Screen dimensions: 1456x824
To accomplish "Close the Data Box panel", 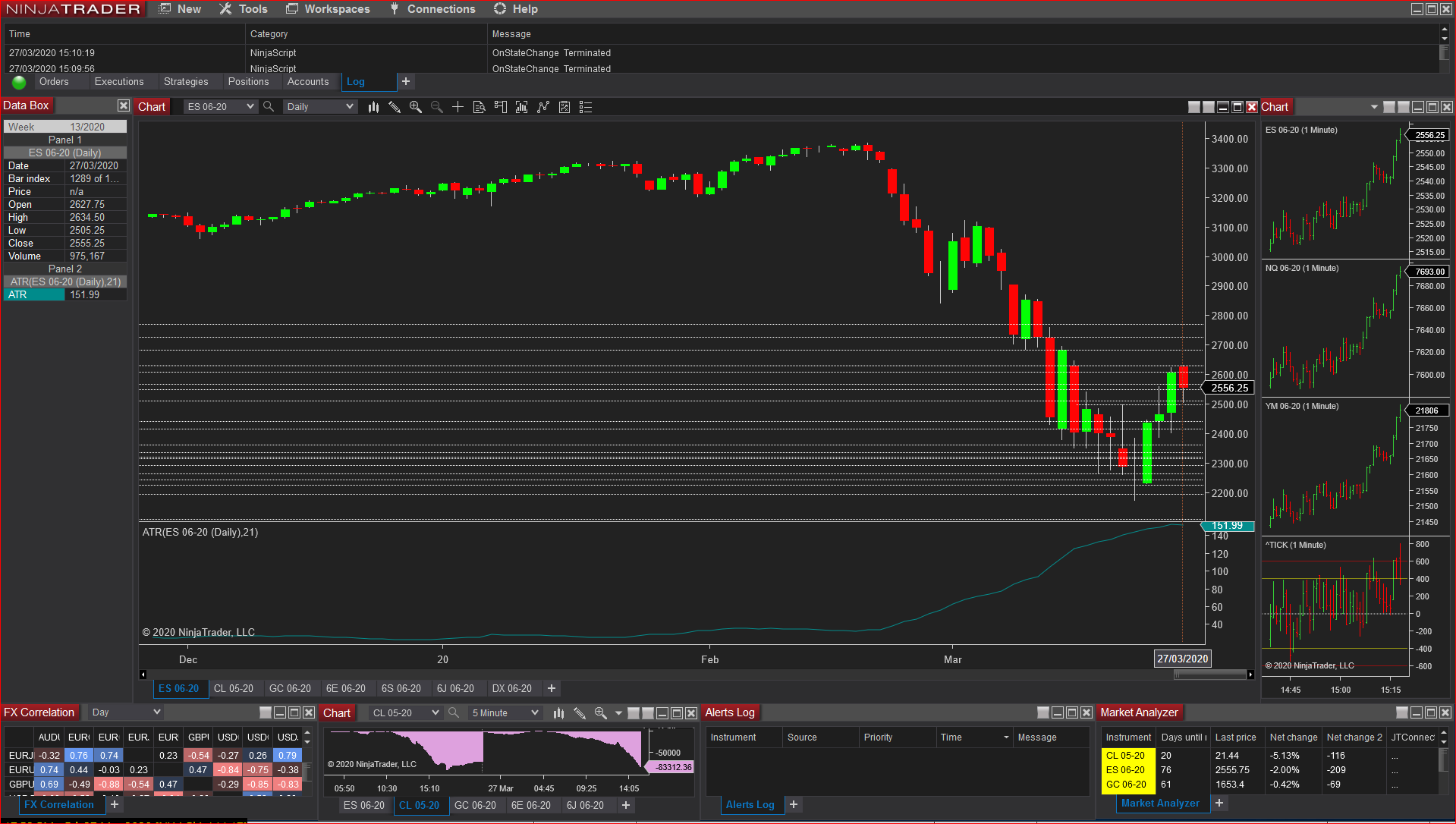I will (x=124, y=105).
